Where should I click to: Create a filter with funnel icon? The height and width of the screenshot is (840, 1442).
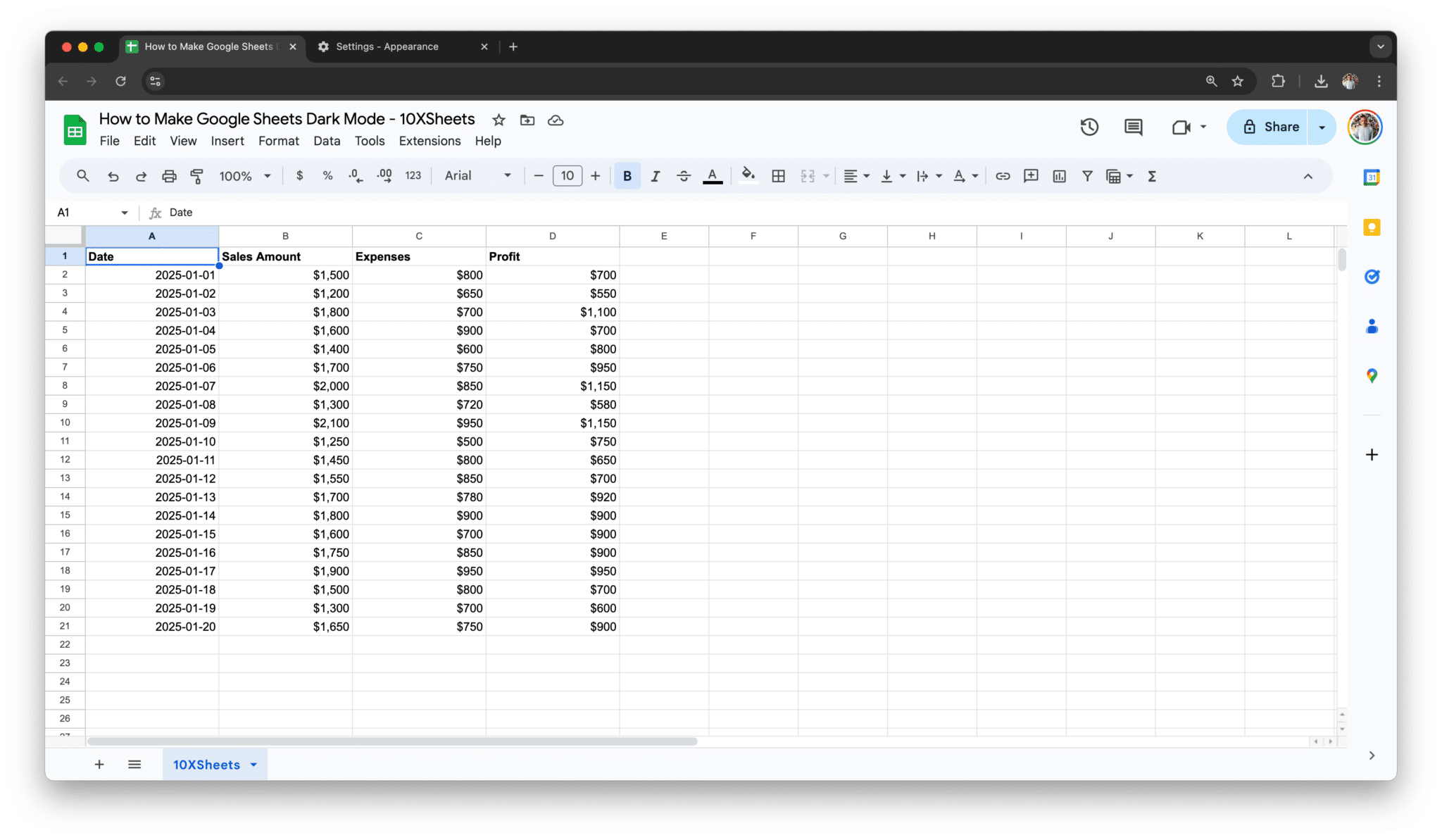pyautogui.click(x=1087, y=176)
